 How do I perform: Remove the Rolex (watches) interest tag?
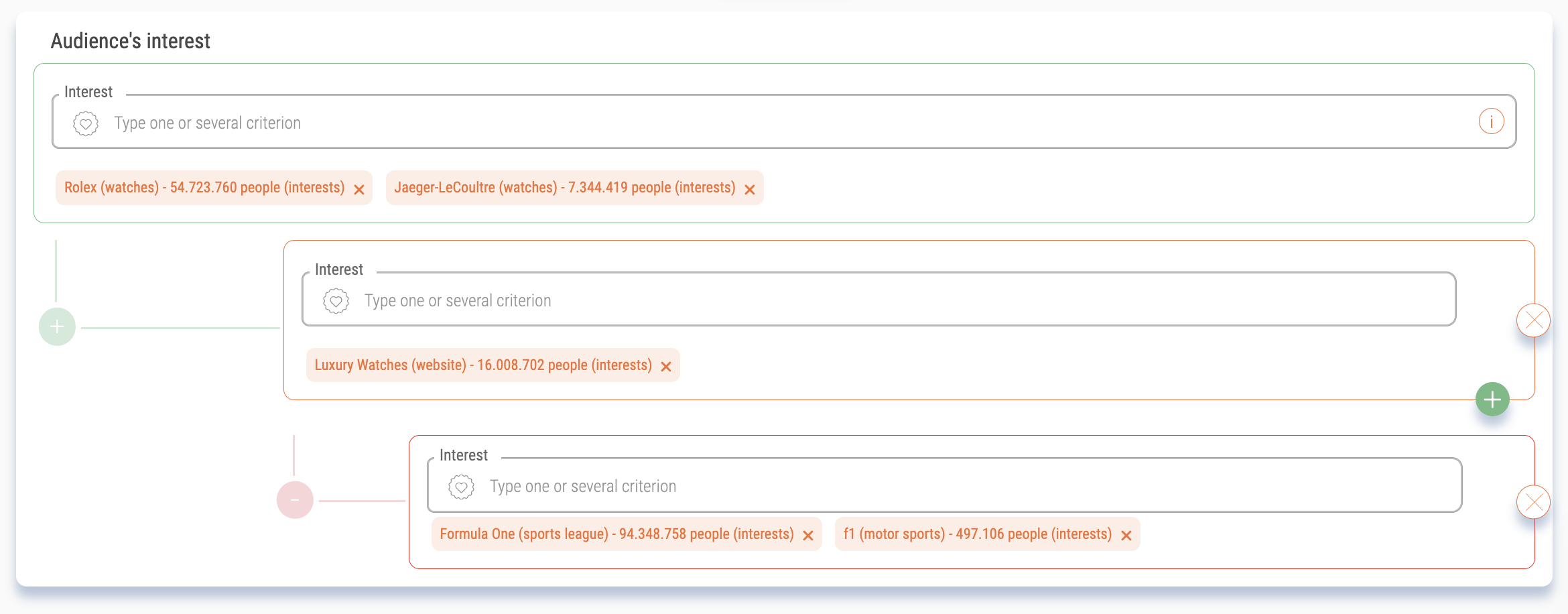(359, 190)
